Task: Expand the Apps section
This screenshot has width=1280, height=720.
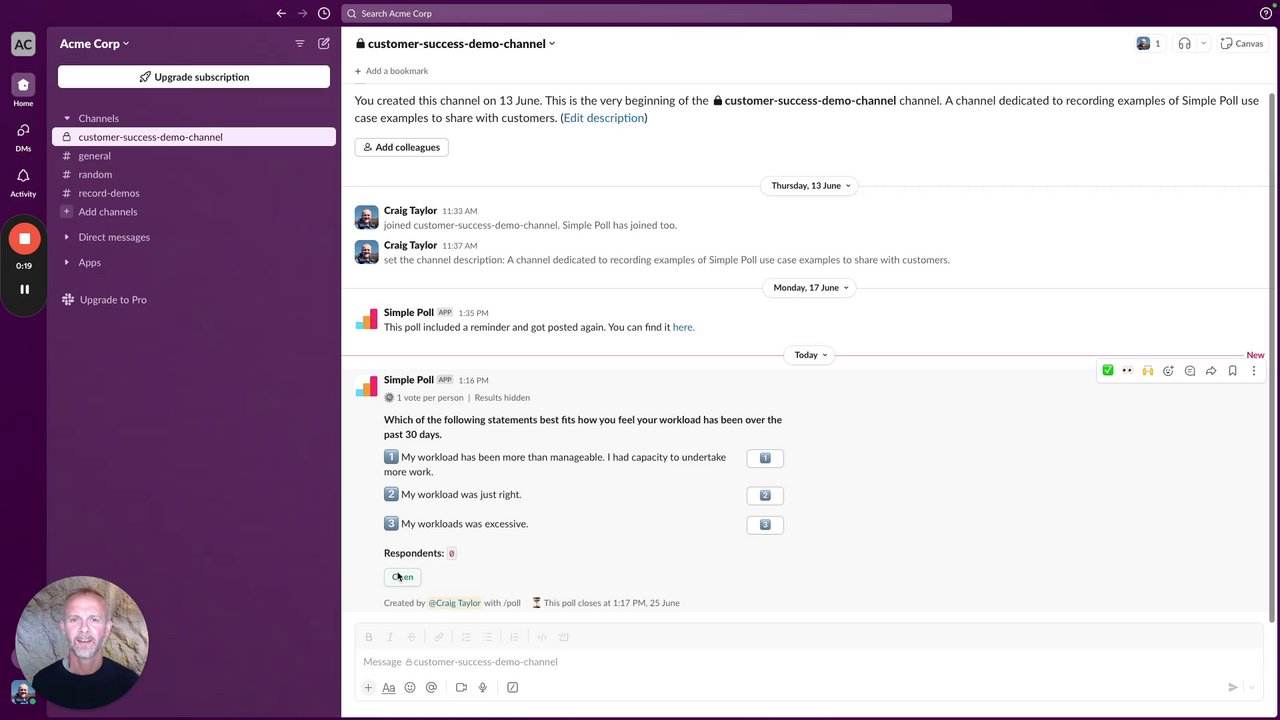Action: coord(67,262)
